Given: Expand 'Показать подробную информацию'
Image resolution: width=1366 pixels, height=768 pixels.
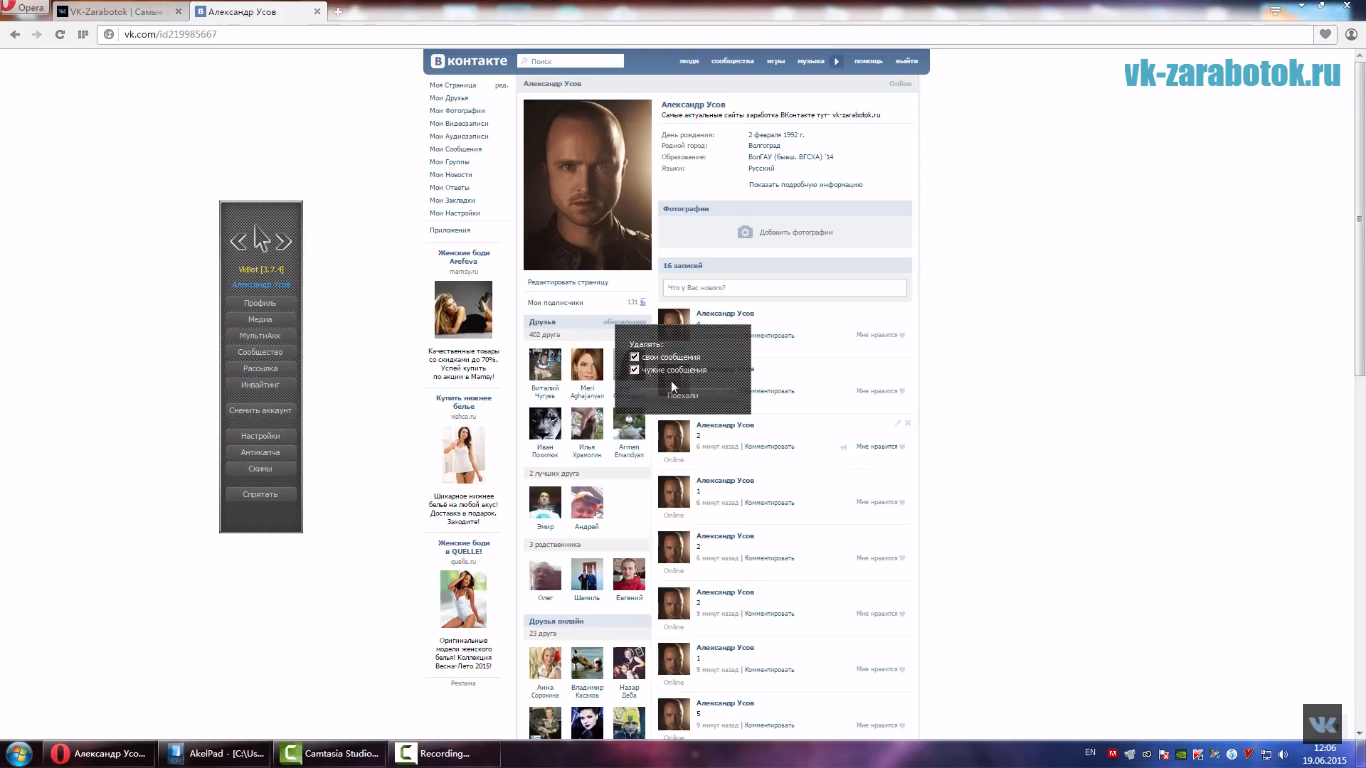Looking at the screenshot, I should pyautogui.click(x=805, y=184).
